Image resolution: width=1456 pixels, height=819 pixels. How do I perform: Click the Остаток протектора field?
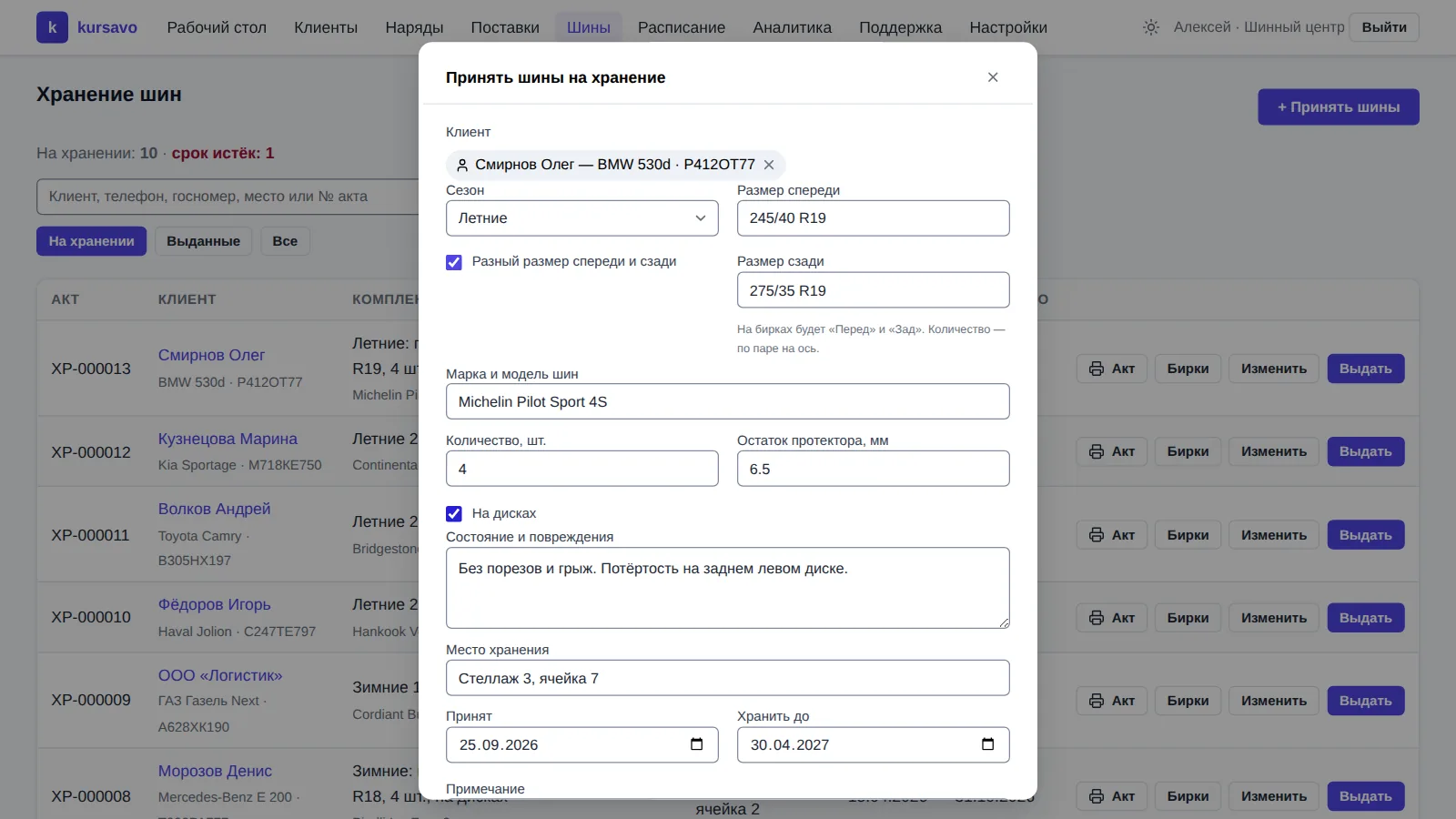point(874,469)
